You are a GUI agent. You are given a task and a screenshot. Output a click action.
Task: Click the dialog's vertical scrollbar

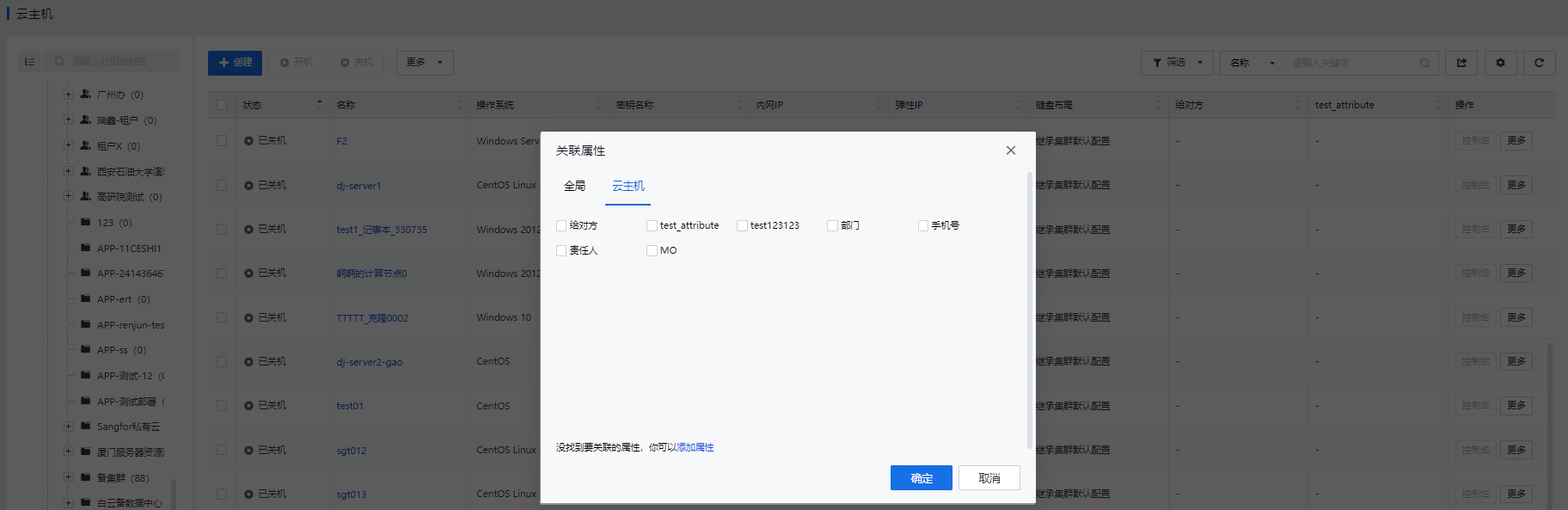pyautogui.click(x=1030, y=310)
